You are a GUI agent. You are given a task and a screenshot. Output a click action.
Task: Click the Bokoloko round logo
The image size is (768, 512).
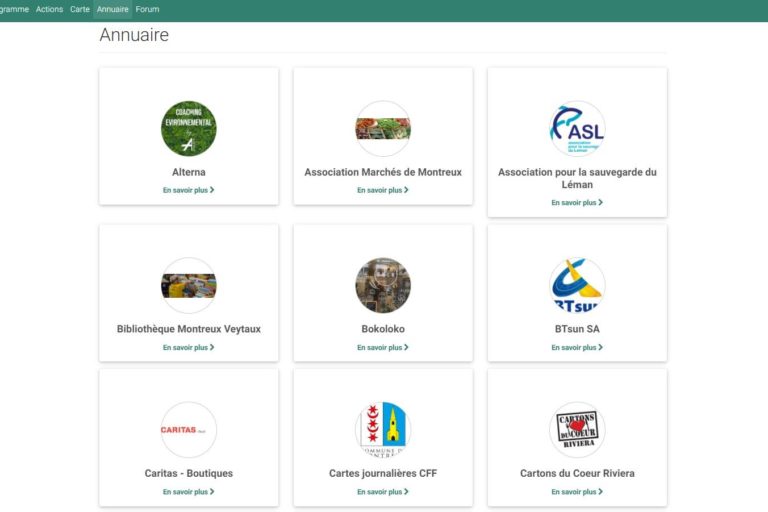click(383, 286)
